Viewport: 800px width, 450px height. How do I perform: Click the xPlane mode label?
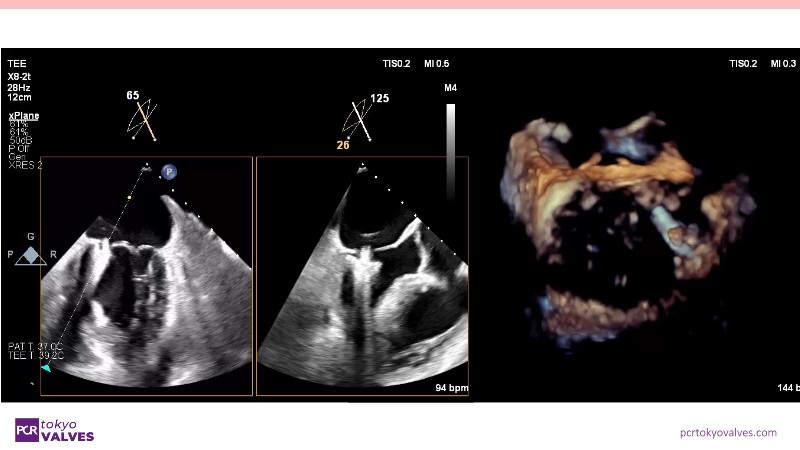pyautogui.click(x=24, y=116)
